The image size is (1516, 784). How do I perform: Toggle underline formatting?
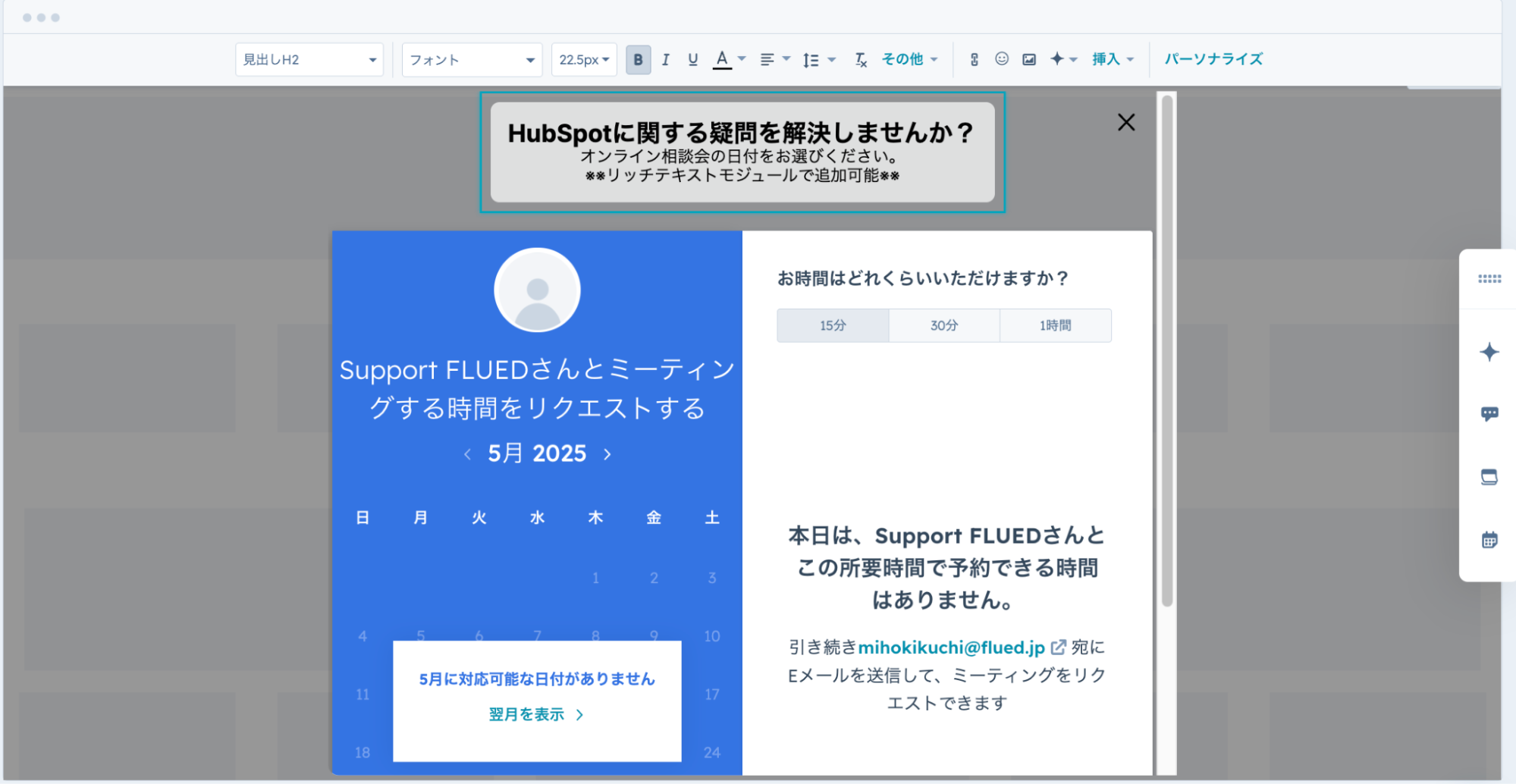click(x=692, y=59)
